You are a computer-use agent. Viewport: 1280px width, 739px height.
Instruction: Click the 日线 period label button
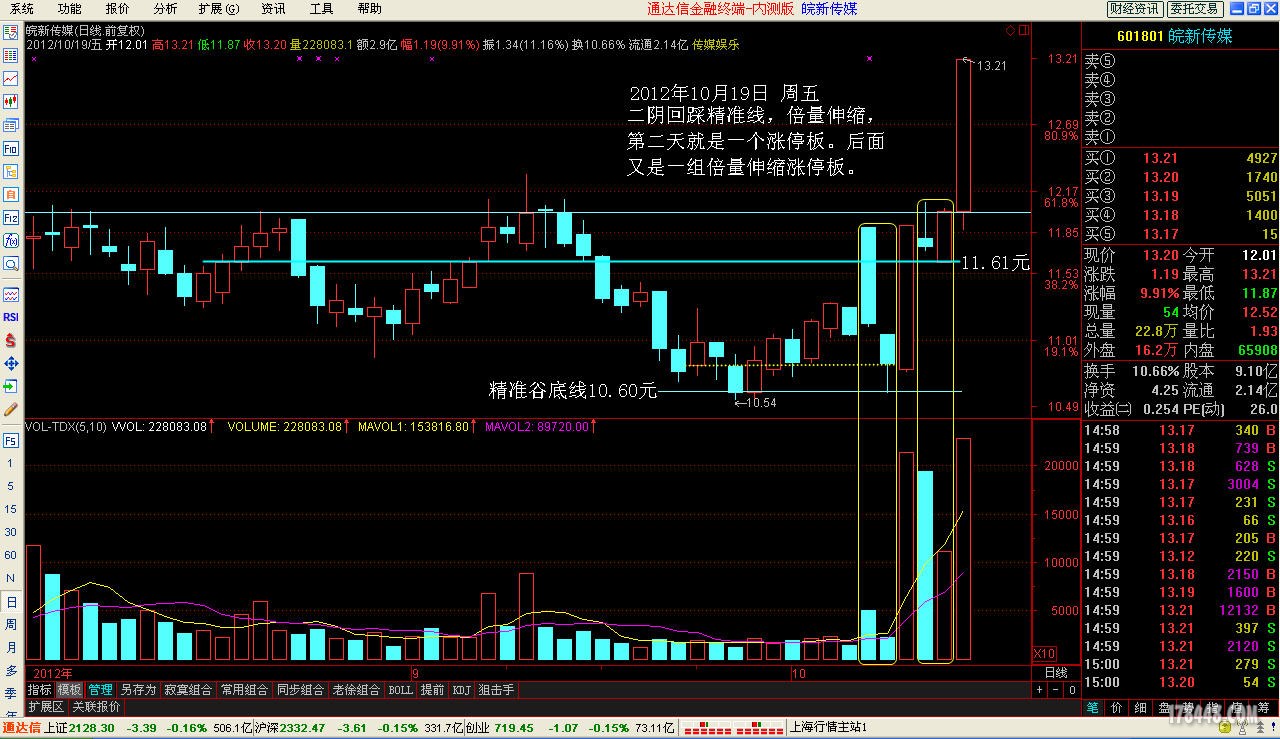point(1056,673)
